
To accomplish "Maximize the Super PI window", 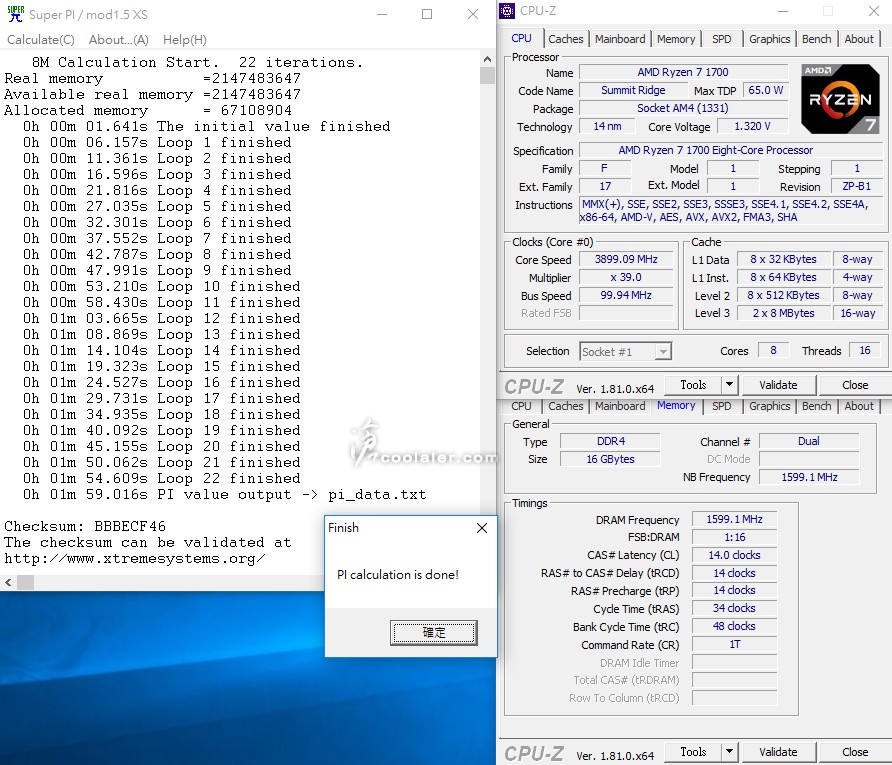I will click(427, 14).
